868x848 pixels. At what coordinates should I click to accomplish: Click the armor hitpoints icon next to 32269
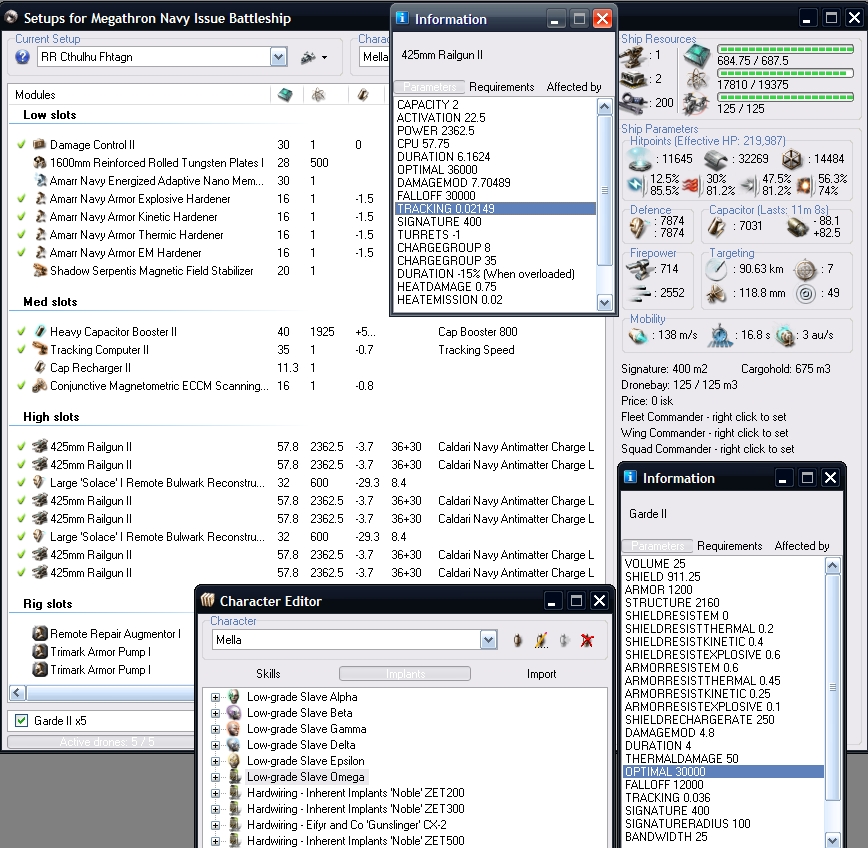(x=715, y=159)
